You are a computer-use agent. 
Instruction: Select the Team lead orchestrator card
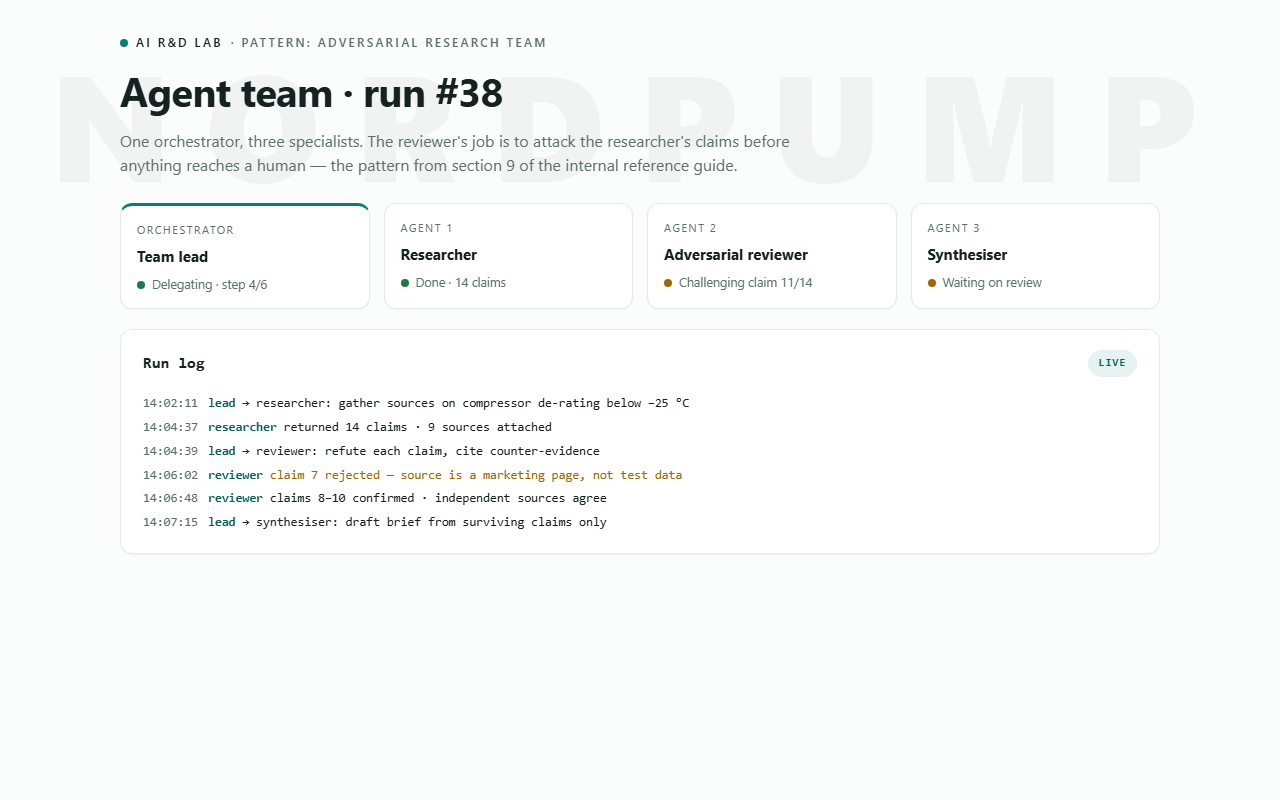tap(245, 256)
